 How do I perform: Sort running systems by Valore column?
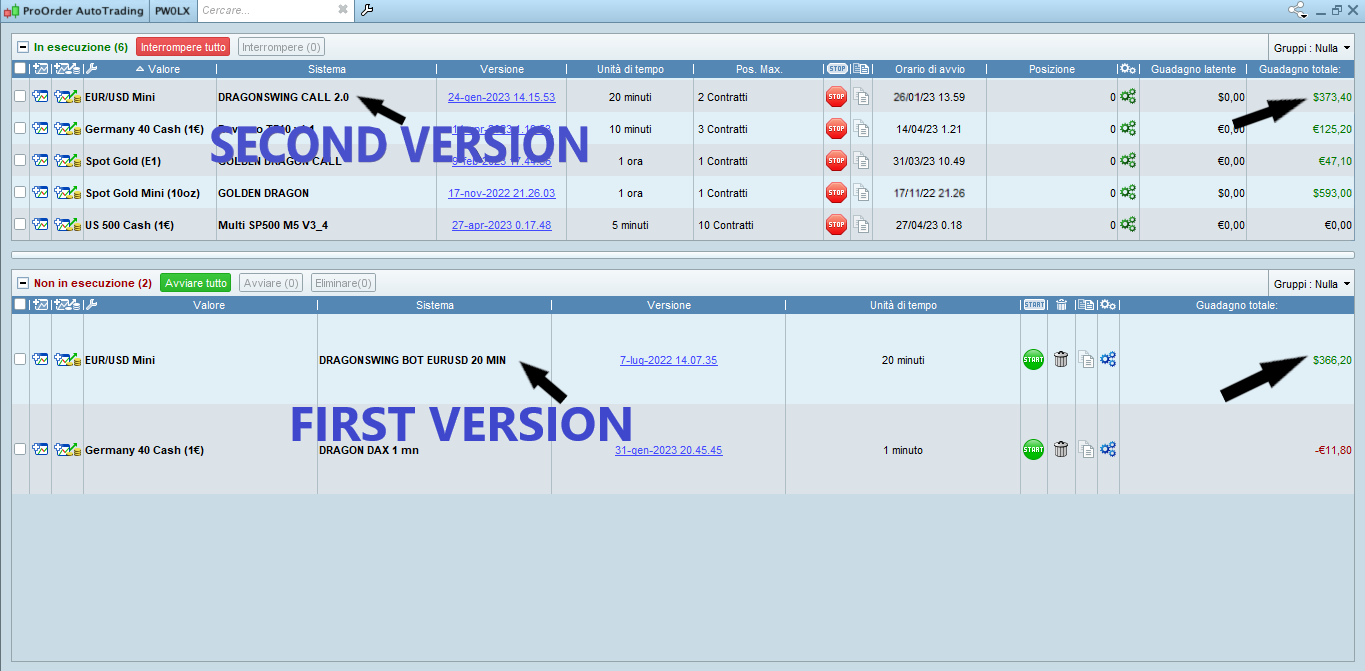point(158,69)
